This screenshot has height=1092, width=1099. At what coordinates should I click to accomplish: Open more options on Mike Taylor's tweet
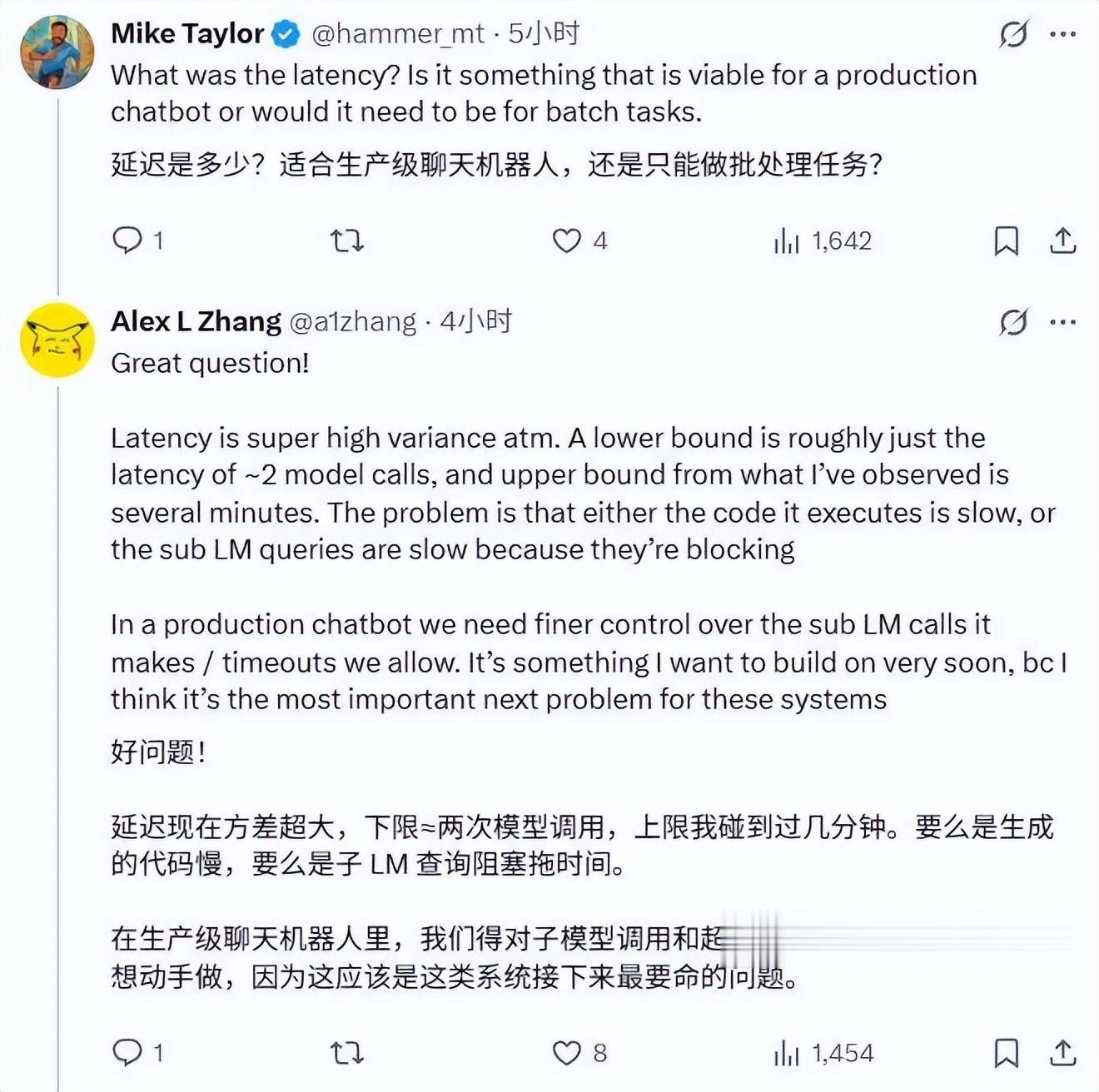pos(1063,34)
